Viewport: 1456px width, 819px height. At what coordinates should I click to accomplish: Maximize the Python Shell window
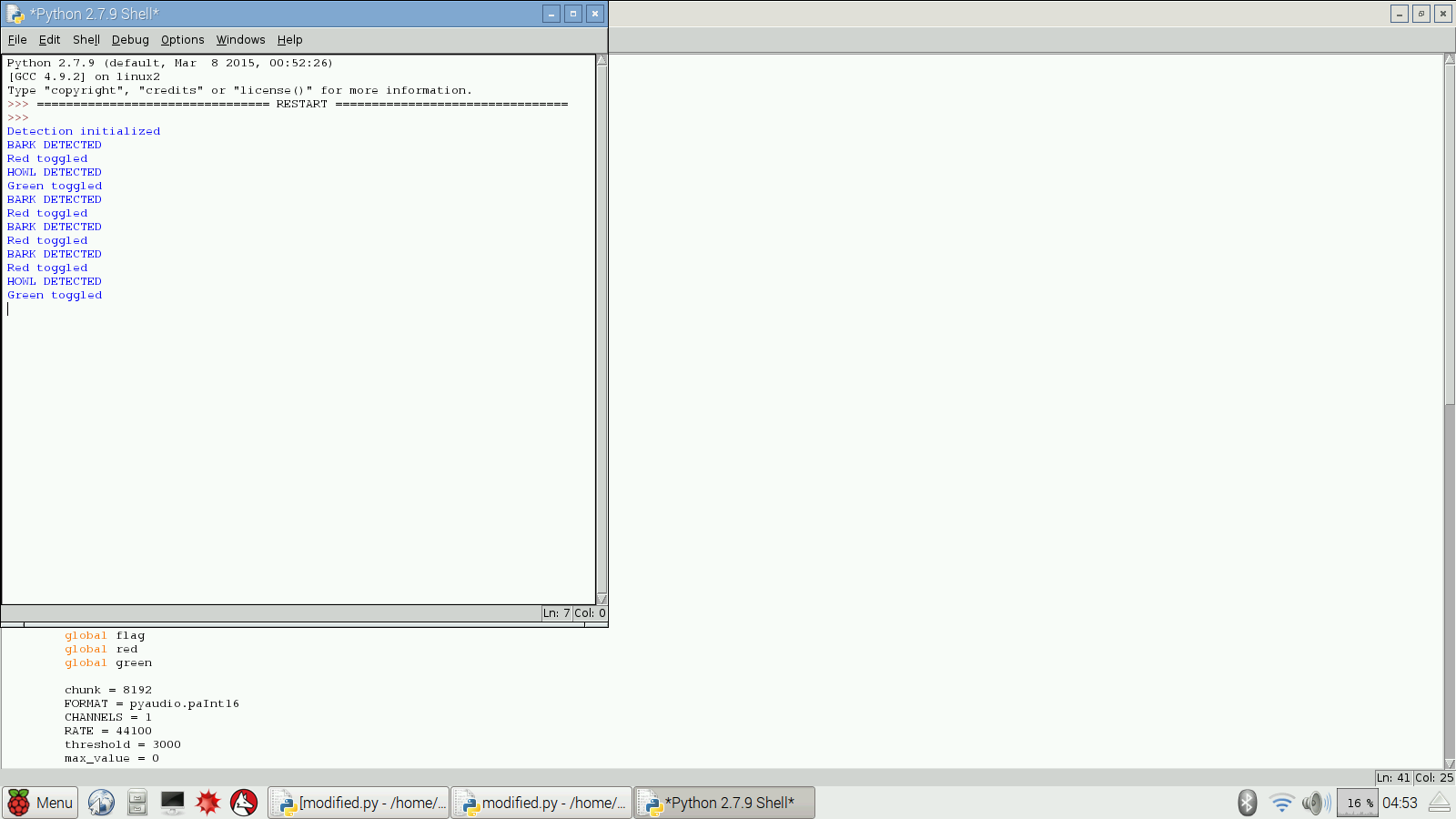tap(573, 14)
